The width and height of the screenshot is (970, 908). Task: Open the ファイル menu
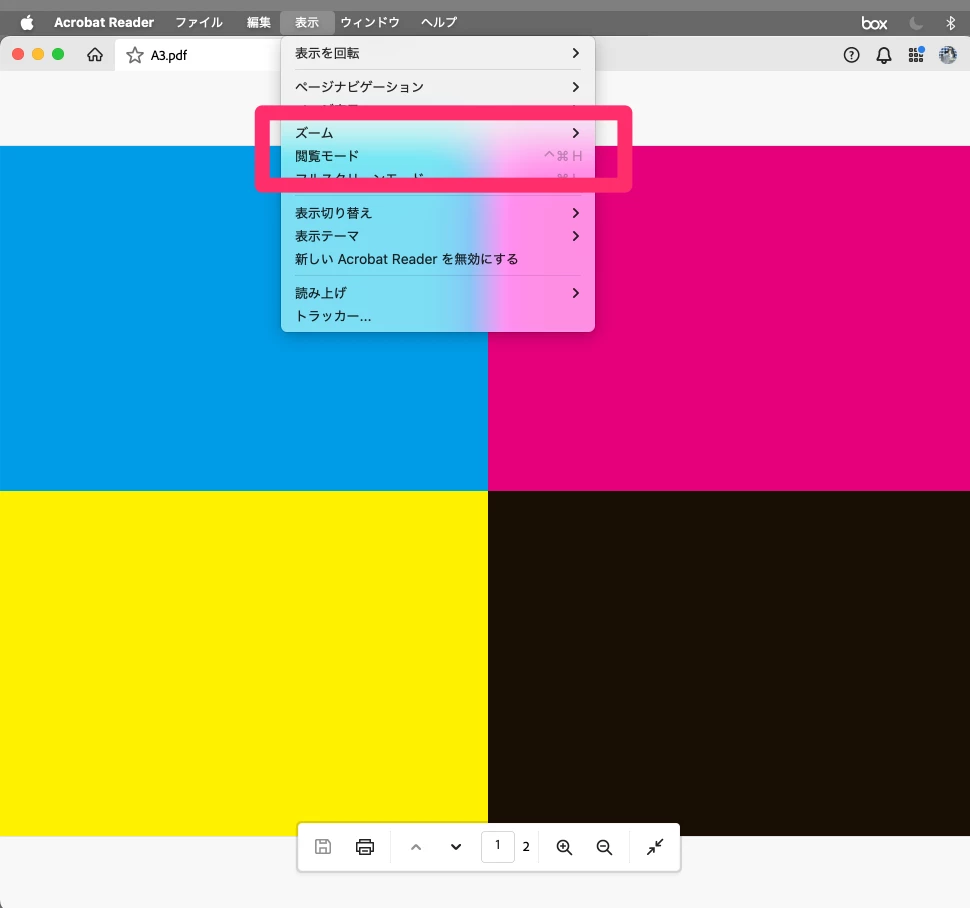199,23
